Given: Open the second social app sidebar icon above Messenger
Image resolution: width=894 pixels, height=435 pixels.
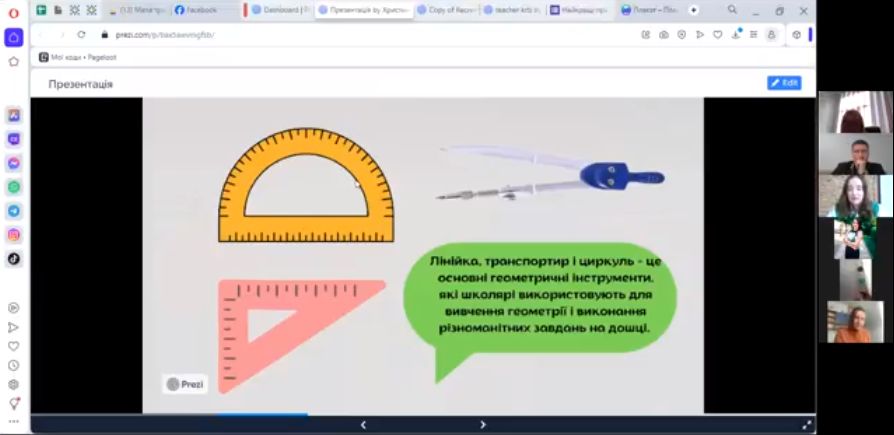Looking at the screenshot, I should coord(14,139).
